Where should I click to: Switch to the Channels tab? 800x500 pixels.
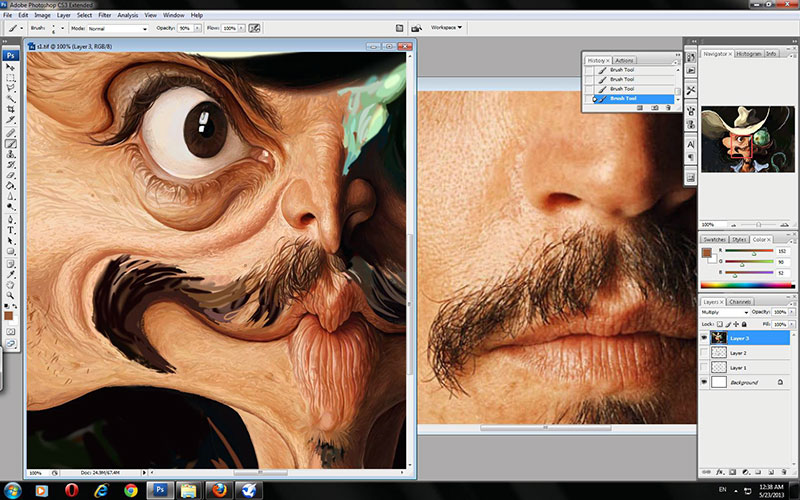coord(739,302)
